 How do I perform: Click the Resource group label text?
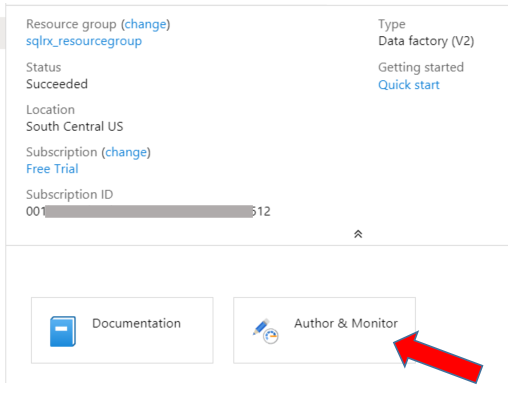coord(71,24)
